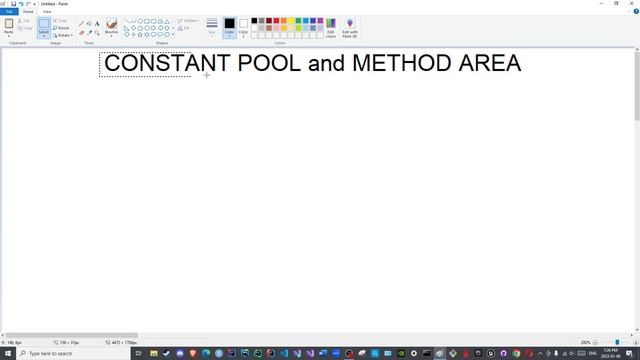The height and width of the screenshot is (360, 640).
Task: Expand the Rotate dropdown
Action: (63, 36)
